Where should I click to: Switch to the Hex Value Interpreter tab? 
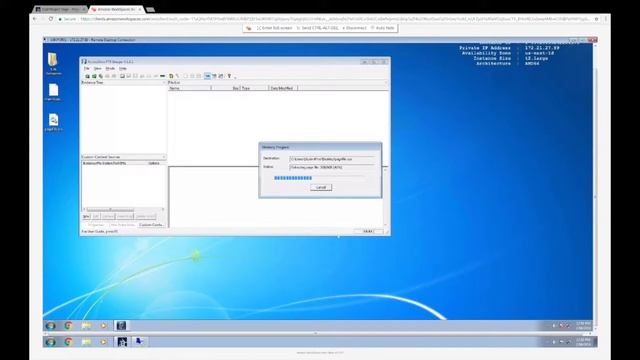coord(122,225)
